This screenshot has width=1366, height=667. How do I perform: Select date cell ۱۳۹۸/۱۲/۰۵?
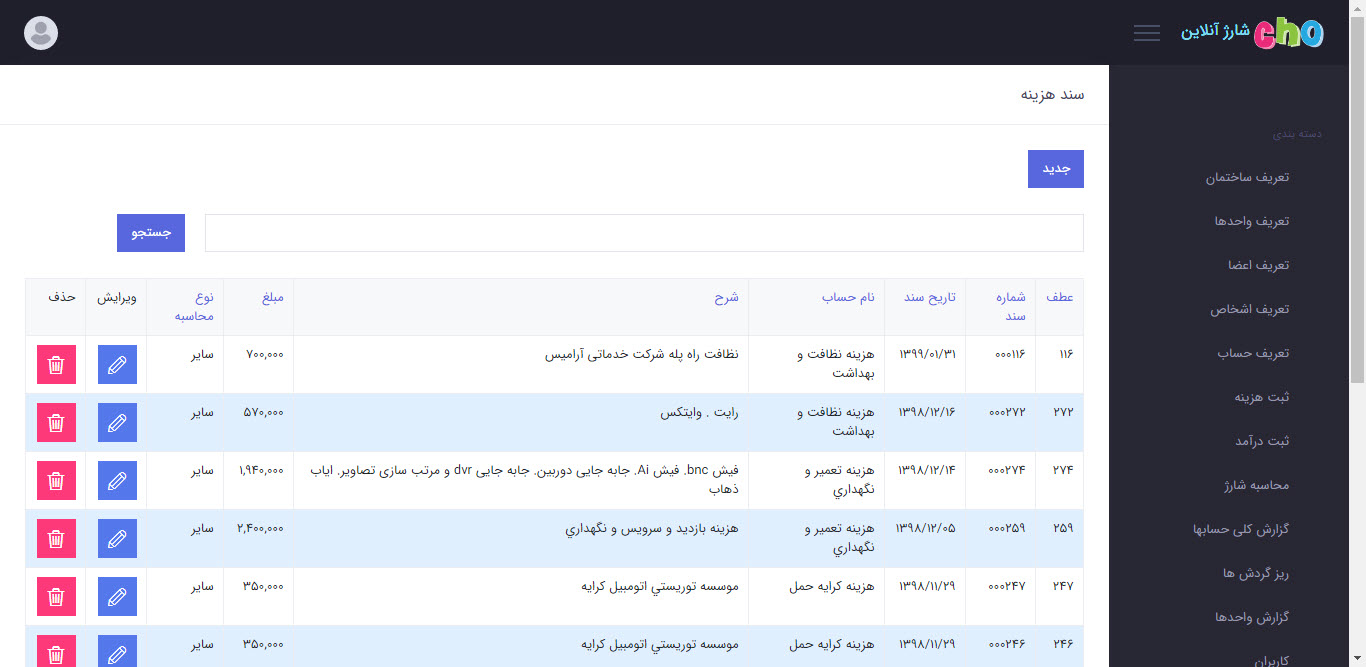[x=926, y=528]
